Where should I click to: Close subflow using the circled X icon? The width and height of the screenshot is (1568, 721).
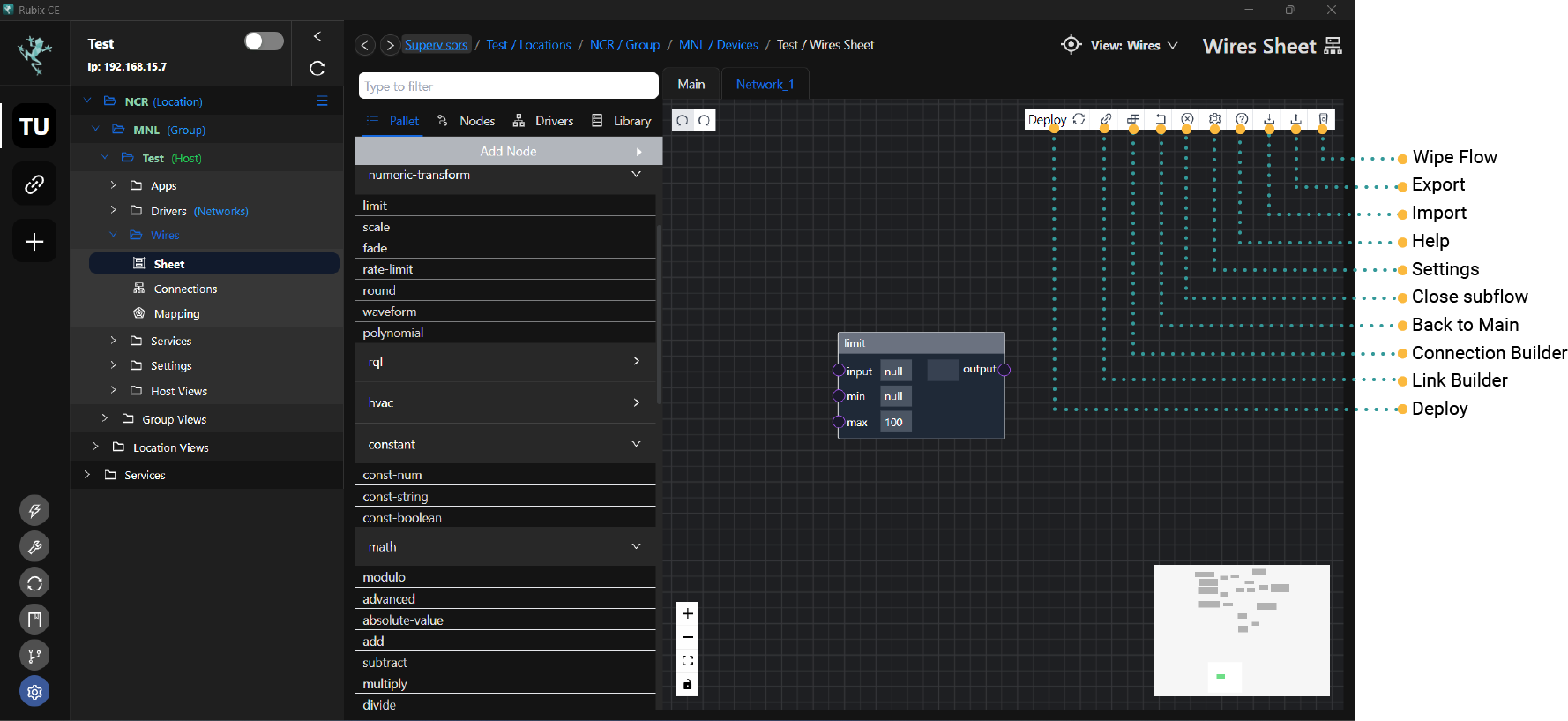(x=1187, y=119)
